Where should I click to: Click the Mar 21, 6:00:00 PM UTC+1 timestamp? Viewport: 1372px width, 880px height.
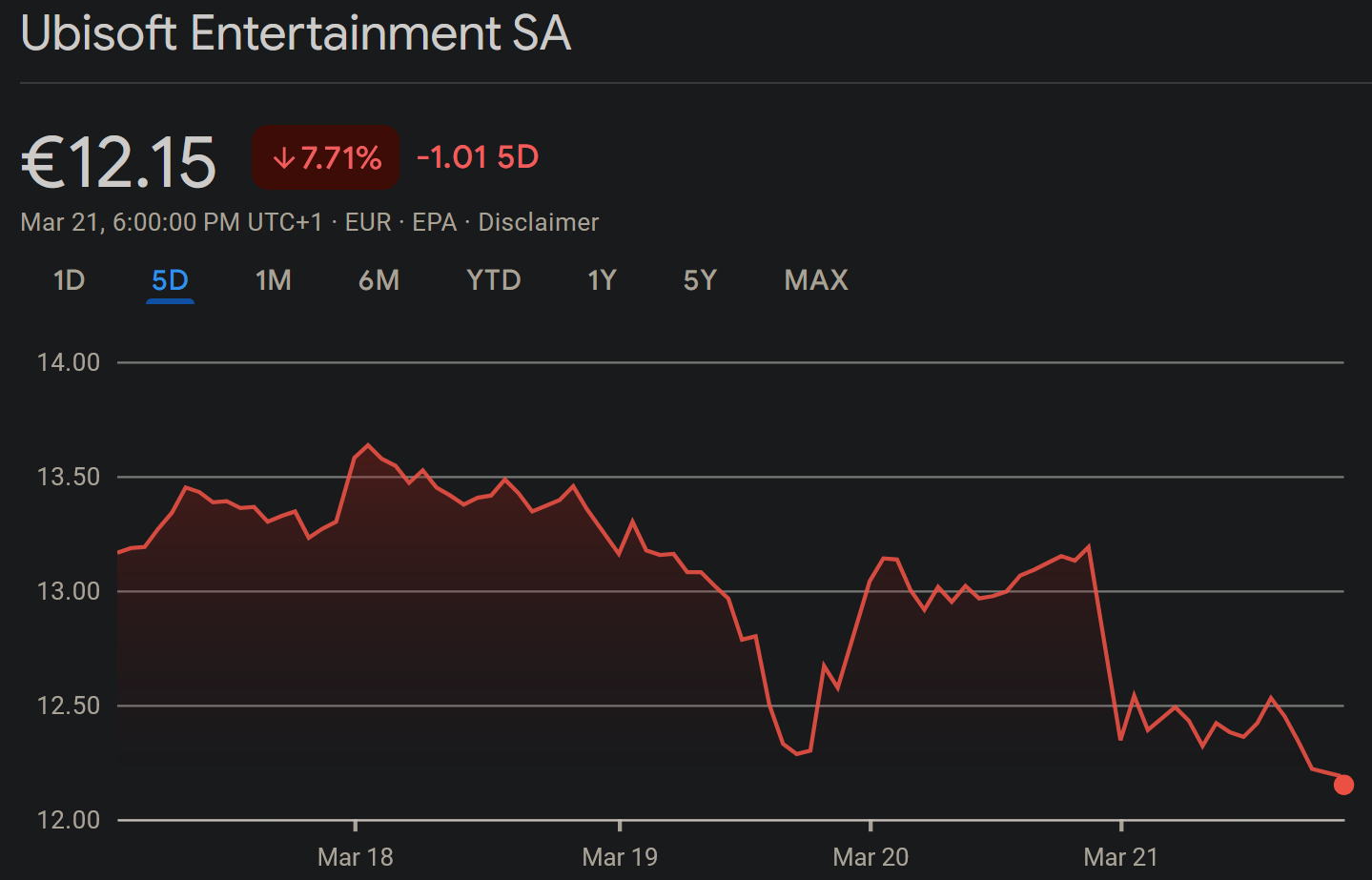pos(172,222)
